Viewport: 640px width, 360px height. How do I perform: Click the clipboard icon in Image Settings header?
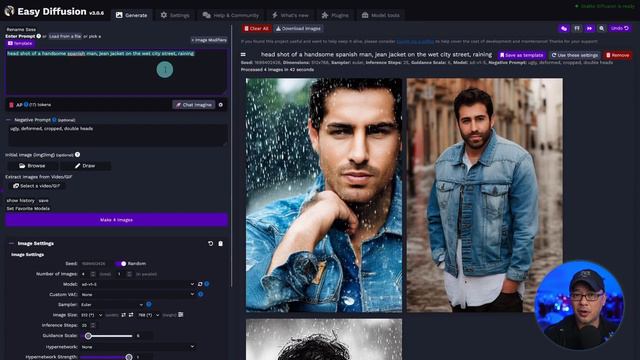pos(220,244)
